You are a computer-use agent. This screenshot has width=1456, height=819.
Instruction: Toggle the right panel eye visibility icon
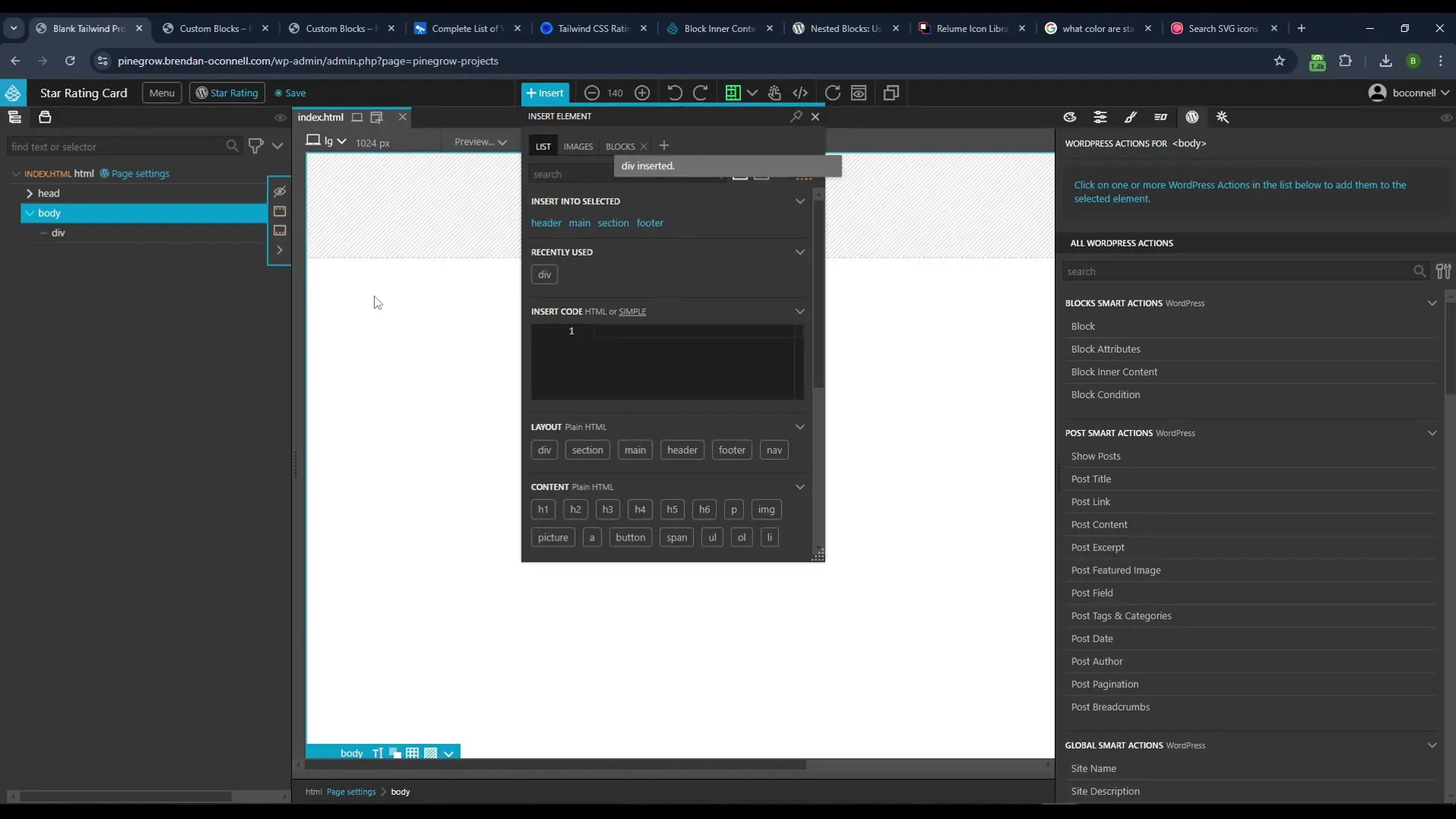click(1447, 118)
